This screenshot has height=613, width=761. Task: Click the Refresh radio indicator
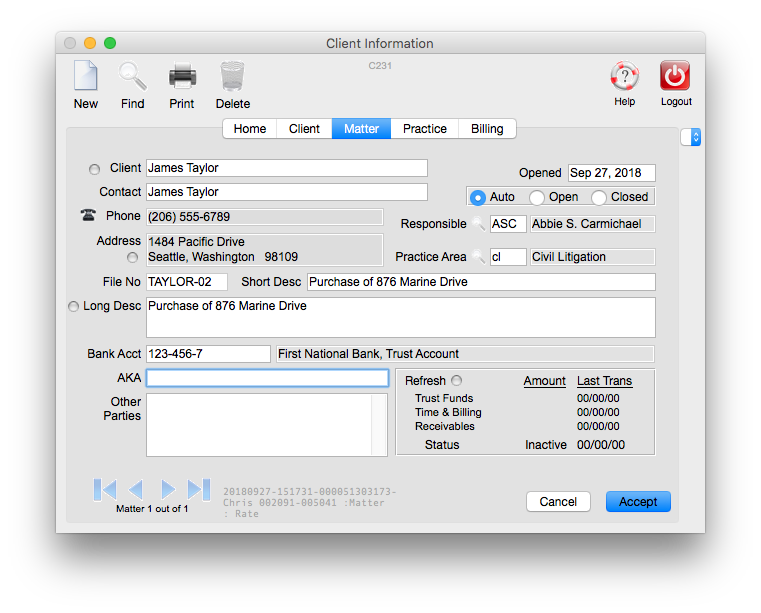[457, 381]
